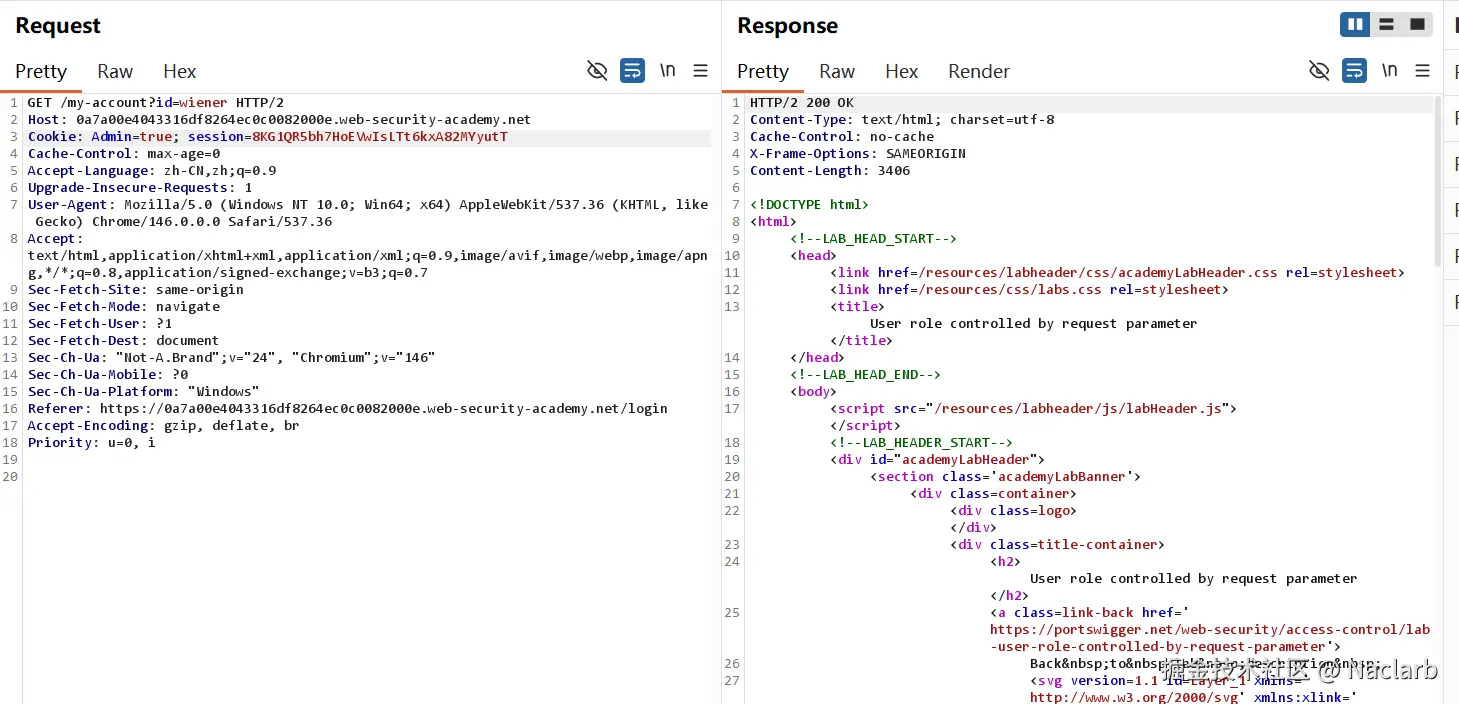Viewport: 1459px width, 704px height.
Task: Click the '<div class=logo>' line
Action: click(1013, 510)
